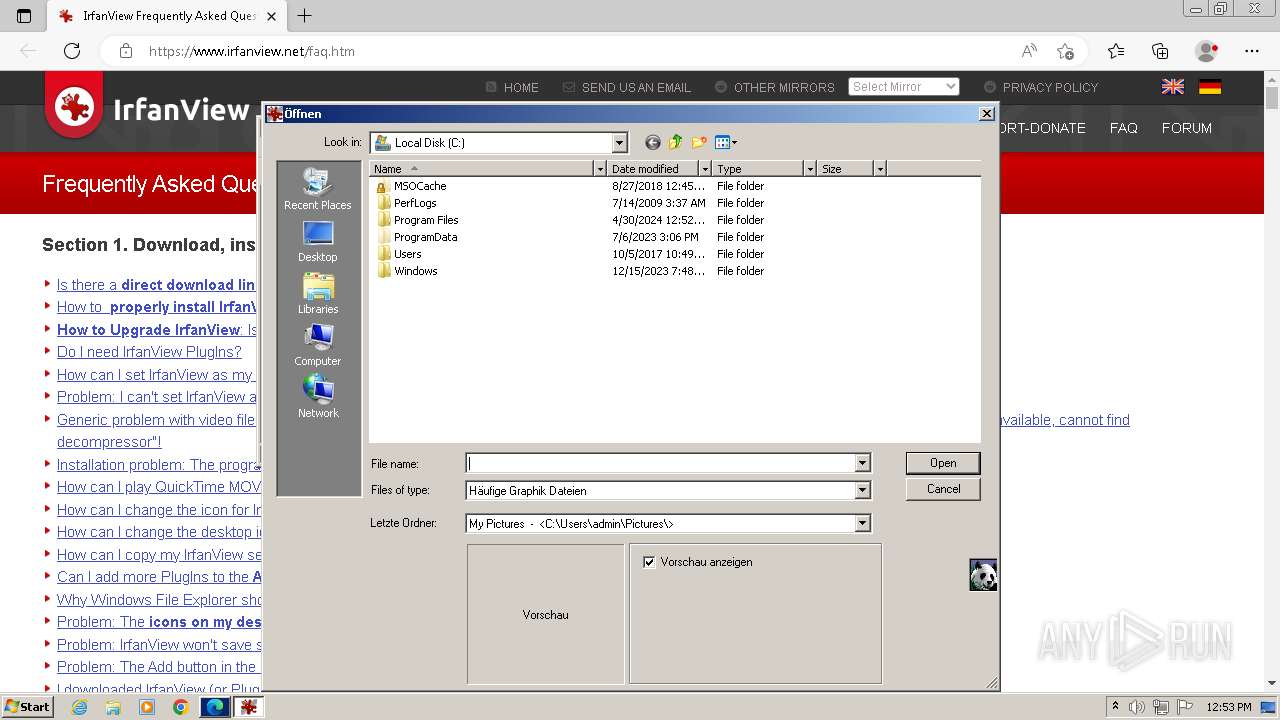Open Internet Explorer from the taskbar
Viewport: 1280px width, 720px height.
point(79,707)
